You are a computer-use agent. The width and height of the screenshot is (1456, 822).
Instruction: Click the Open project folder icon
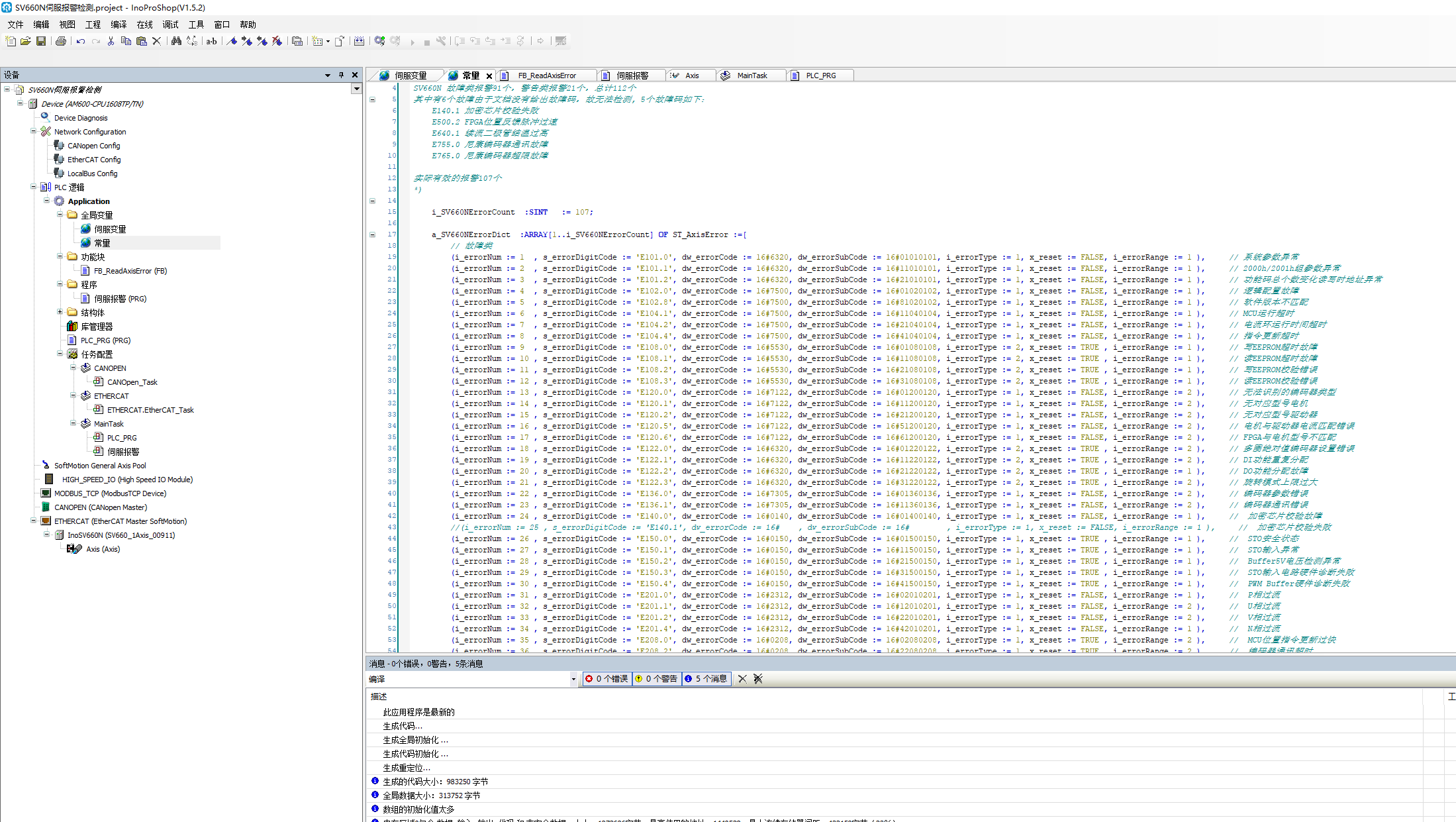point(26,41)
